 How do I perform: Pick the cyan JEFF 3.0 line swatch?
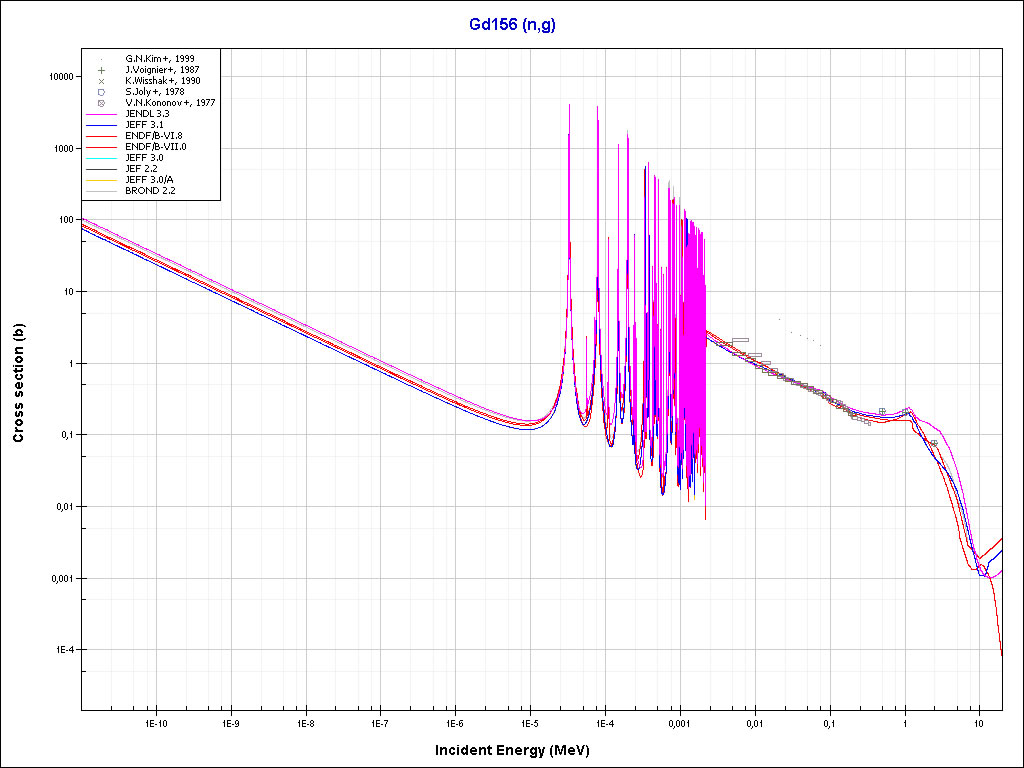[102, 158]
